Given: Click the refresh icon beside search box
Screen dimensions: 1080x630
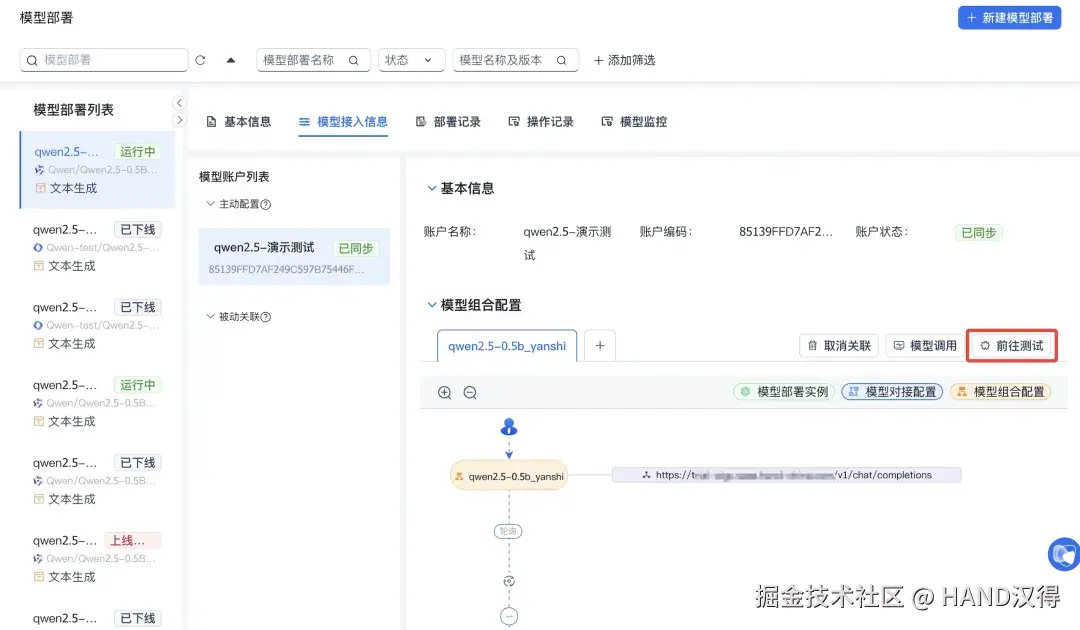Looking at the screenshot, I should click(x=200, y=60).
